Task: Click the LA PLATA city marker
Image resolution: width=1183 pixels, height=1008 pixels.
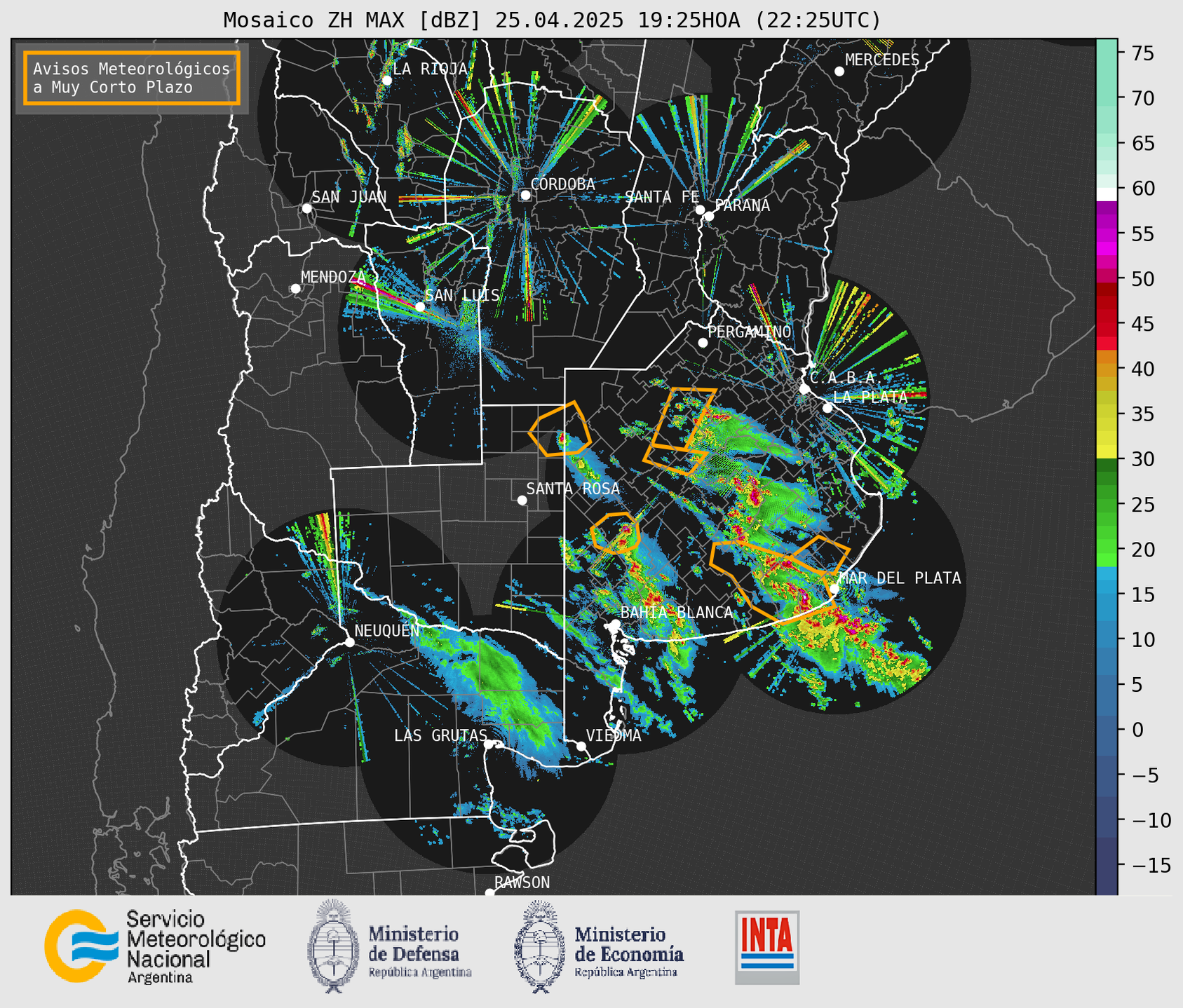Action: [x=827, y=408]
